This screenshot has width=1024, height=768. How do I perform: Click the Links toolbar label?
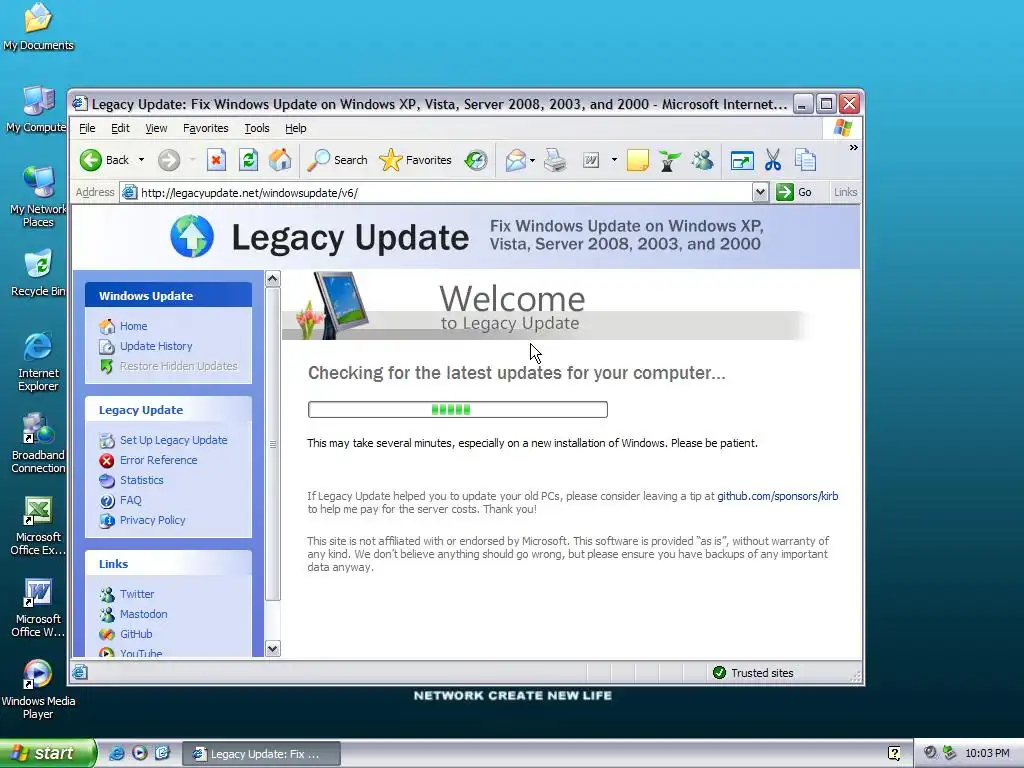[845, 192]
